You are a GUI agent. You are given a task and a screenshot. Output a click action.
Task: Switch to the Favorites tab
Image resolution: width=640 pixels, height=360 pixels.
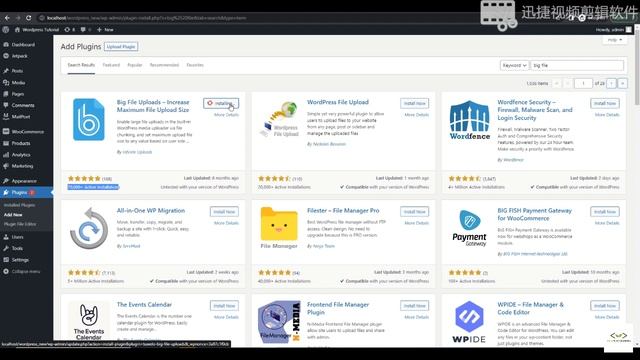click(195, 65)
